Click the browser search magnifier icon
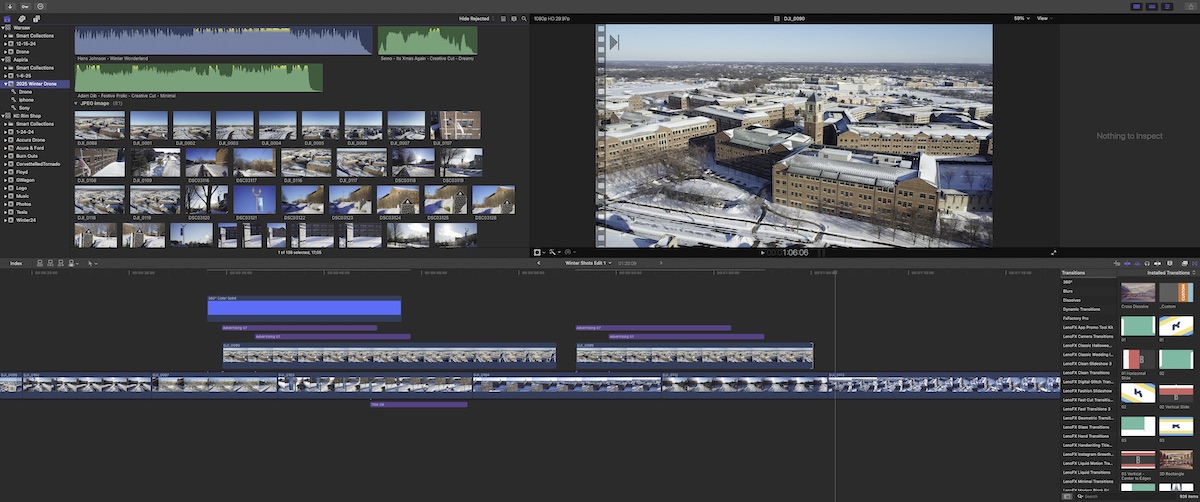The width and height of the screenshot is (1200, 502). coord(523,18)
